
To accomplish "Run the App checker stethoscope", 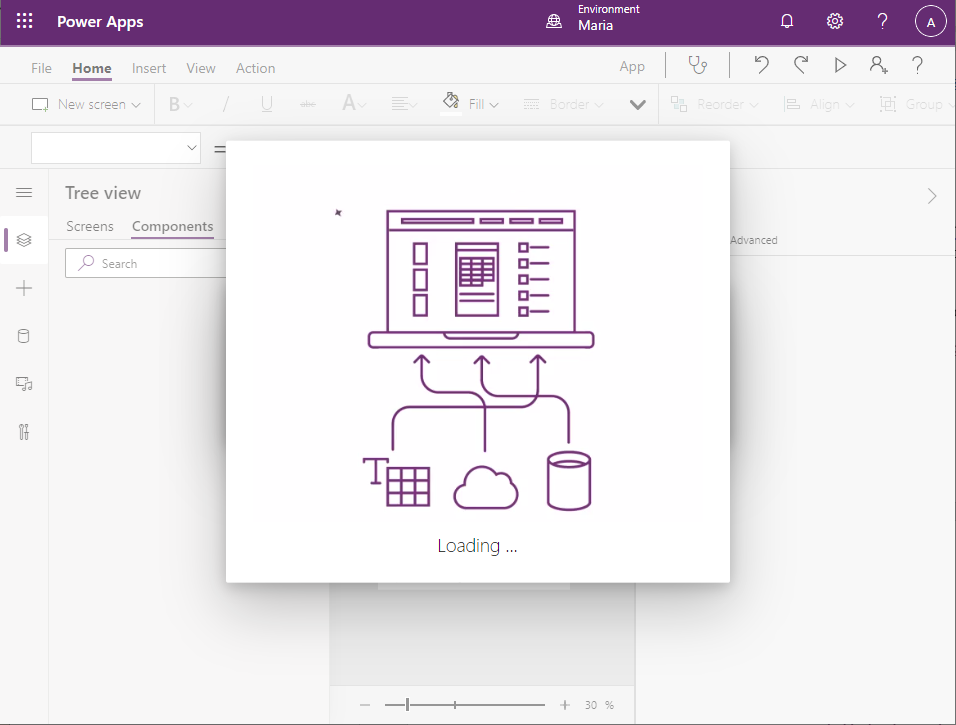I will (x=697, y=65).
